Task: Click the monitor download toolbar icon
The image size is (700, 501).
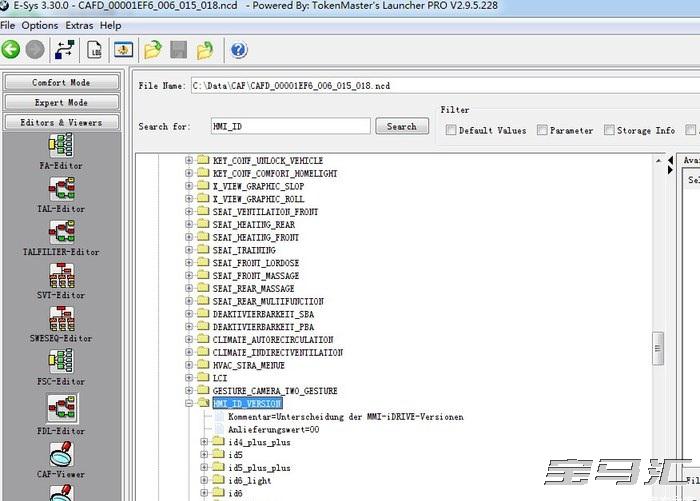Action: [x=123, y=49]
